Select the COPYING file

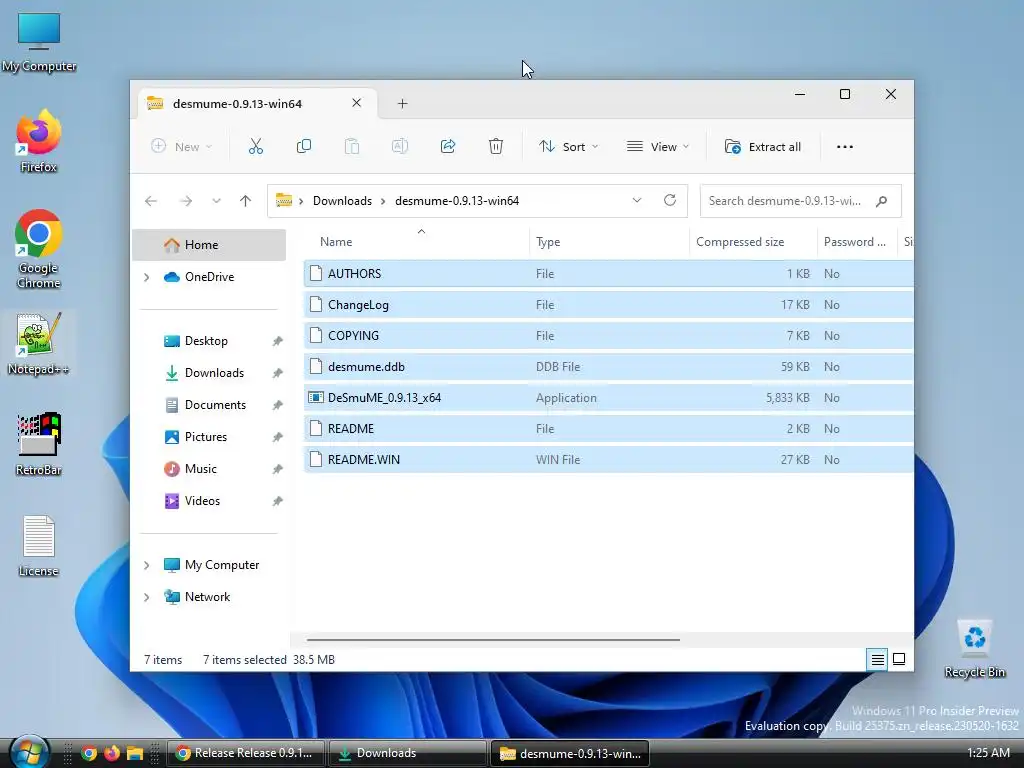[608, 336]
